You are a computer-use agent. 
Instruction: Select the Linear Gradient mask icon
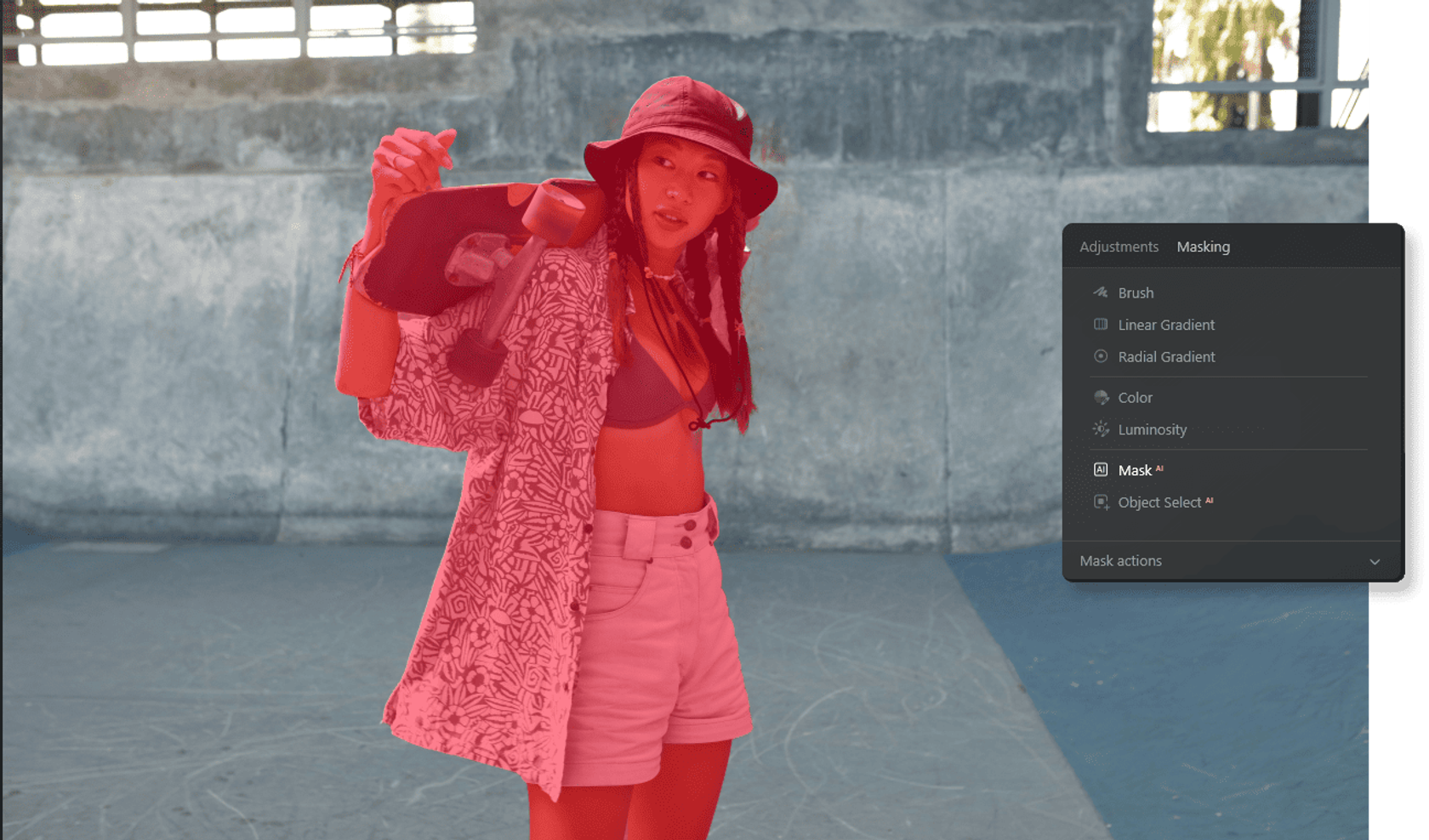coord(1102,325)
